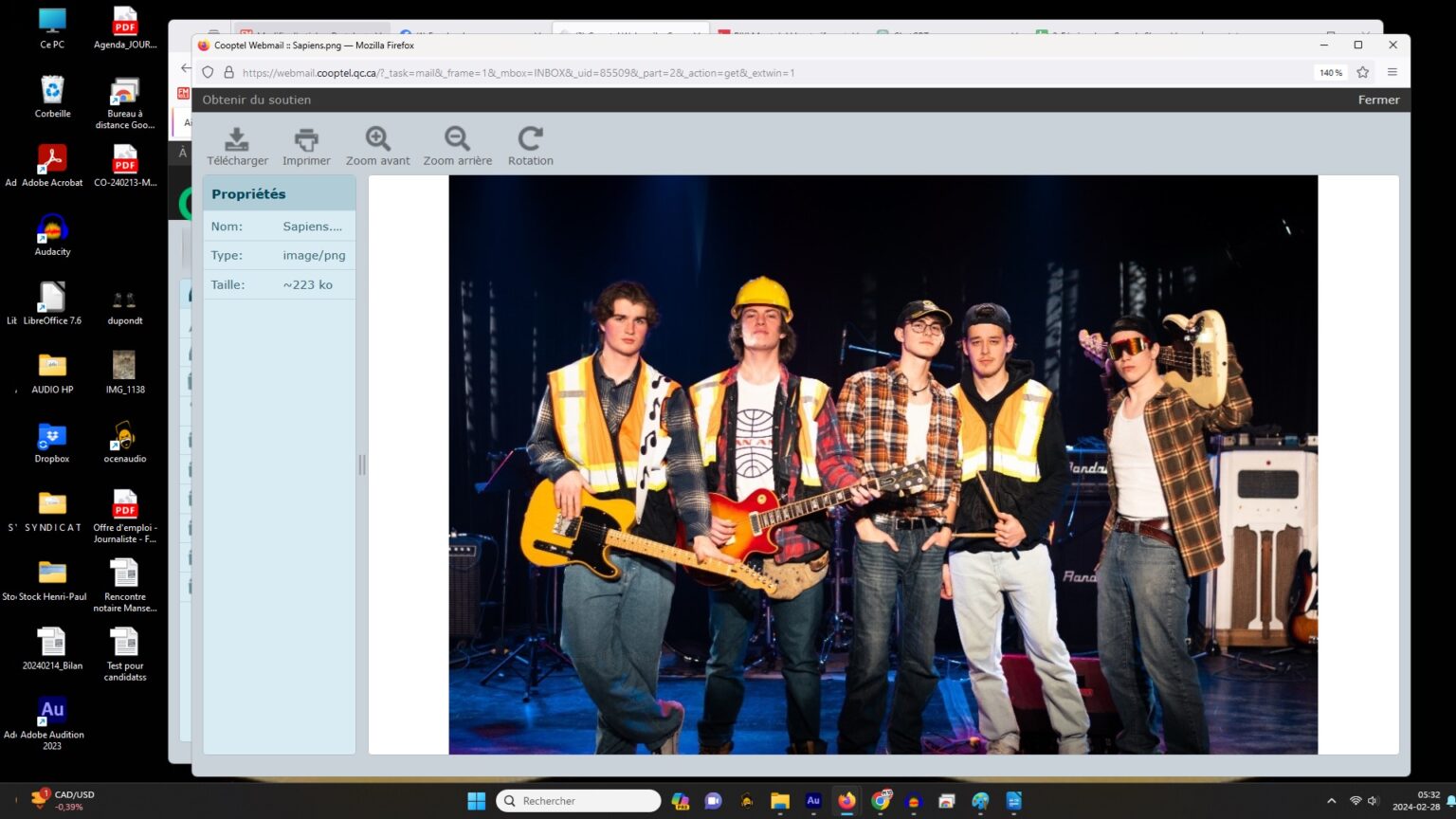This screenshot has height=819, width=1456.
Task: Zoom in using Zoom avant
Action: [x=377, y=139]
